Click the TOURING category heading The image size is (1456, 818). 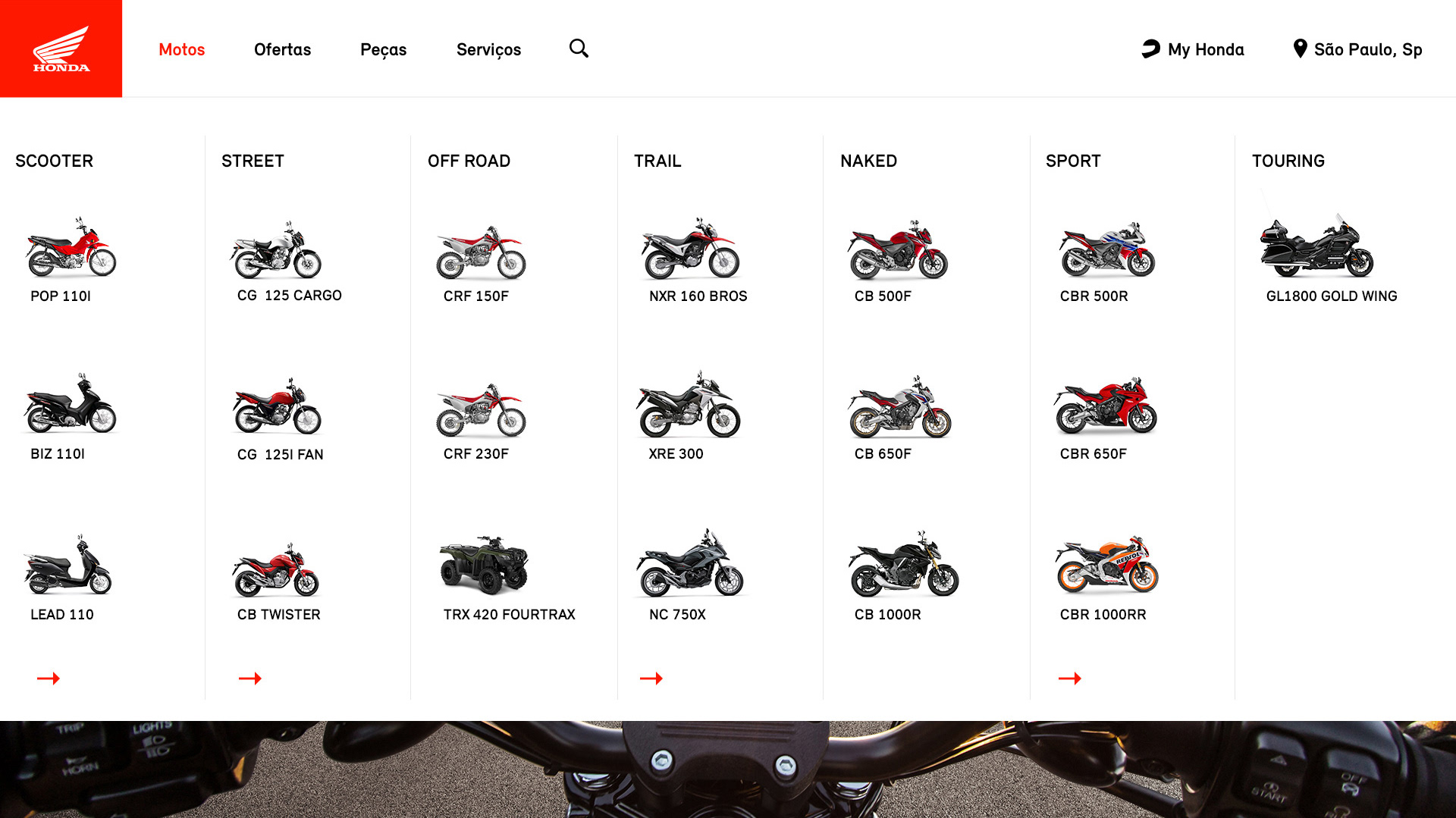1288,161
